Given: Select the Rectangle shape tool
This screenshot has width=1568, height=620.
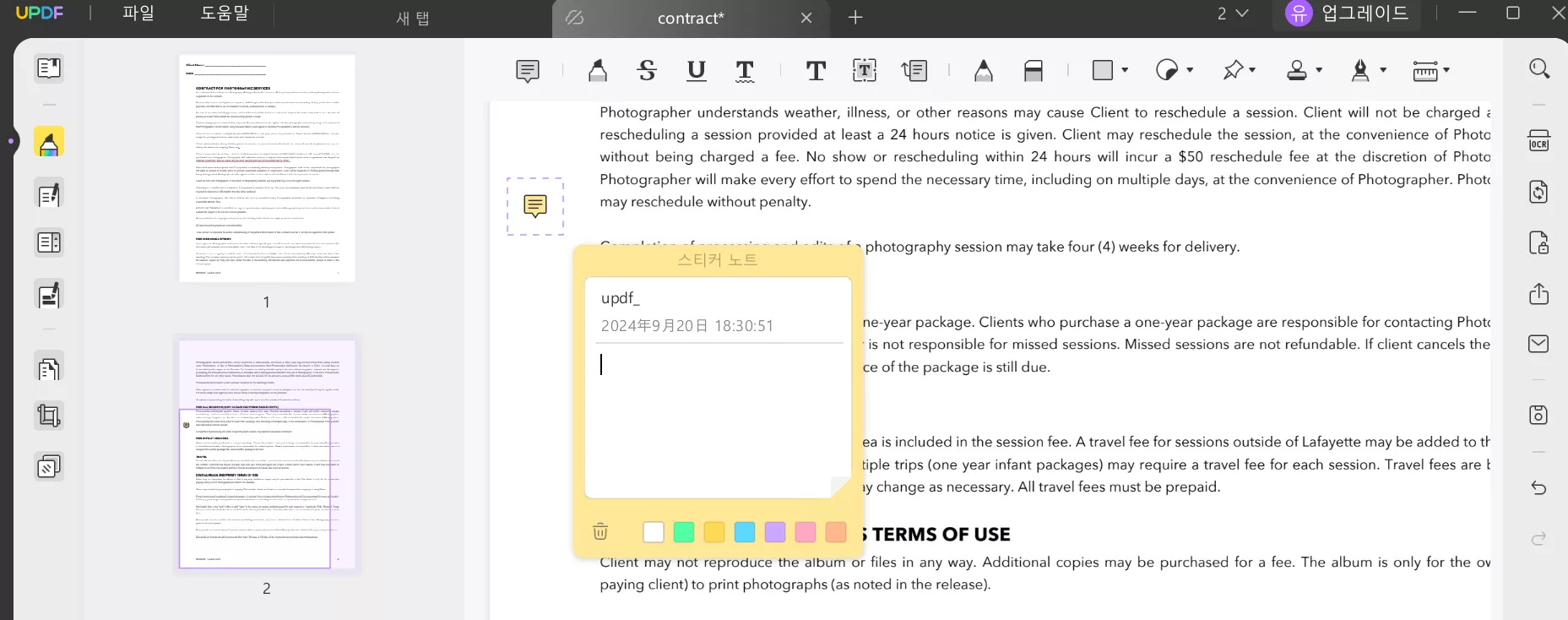Looking at the screenshot, I should click(x=1103, y=70).
